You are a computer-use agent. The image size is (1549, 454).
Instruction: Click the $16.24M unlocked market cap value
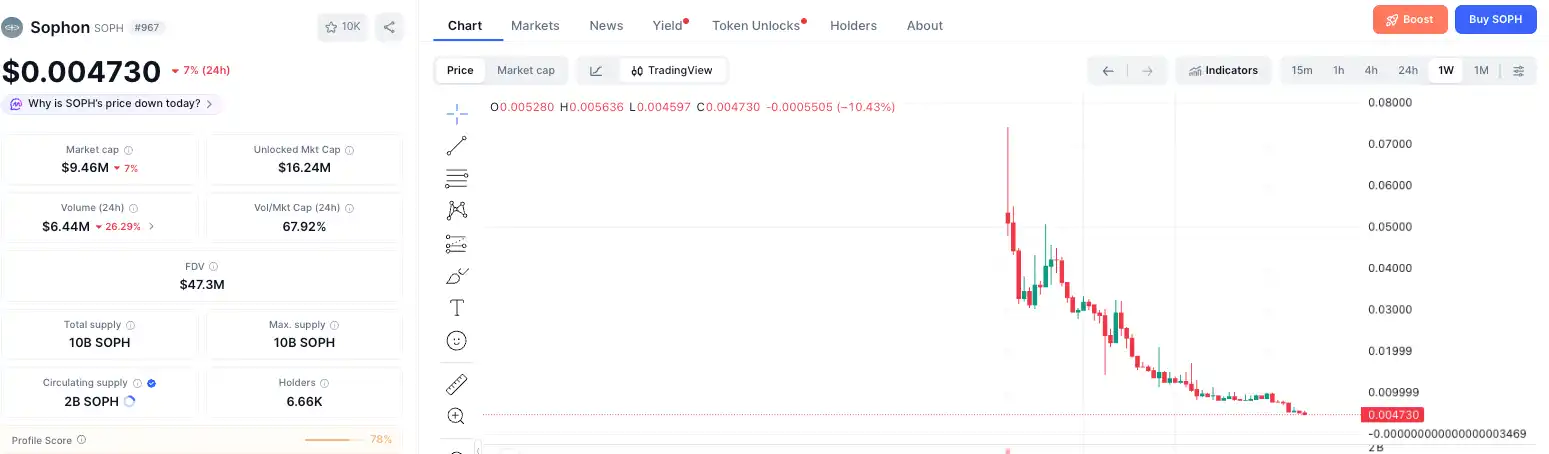304,168
